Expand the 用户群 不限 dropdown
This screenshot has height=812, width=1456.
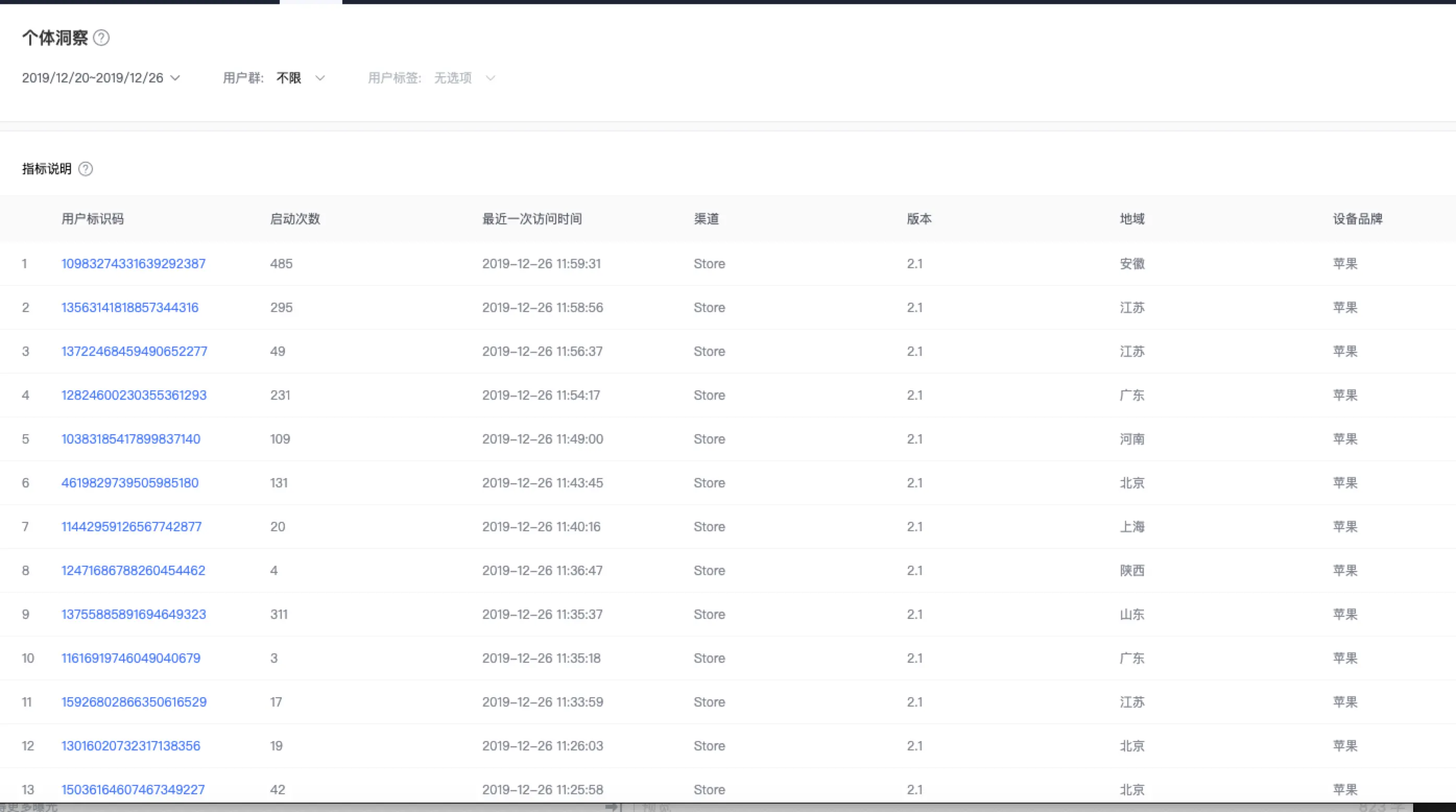click(301, 78)
